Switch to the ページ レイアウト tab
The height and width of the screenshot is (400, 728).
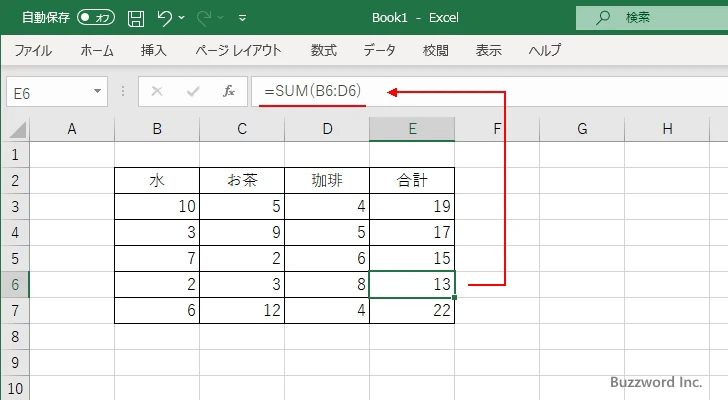(239, 50)
